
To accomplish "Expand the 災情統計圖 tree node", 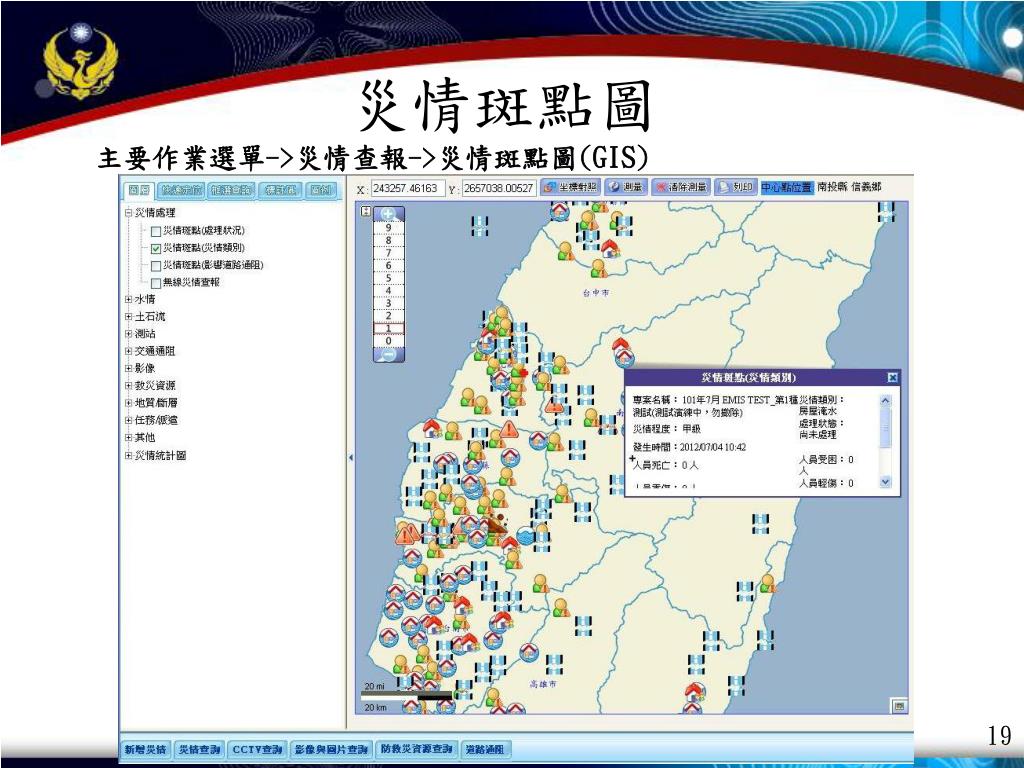I will tap(129, 455).
